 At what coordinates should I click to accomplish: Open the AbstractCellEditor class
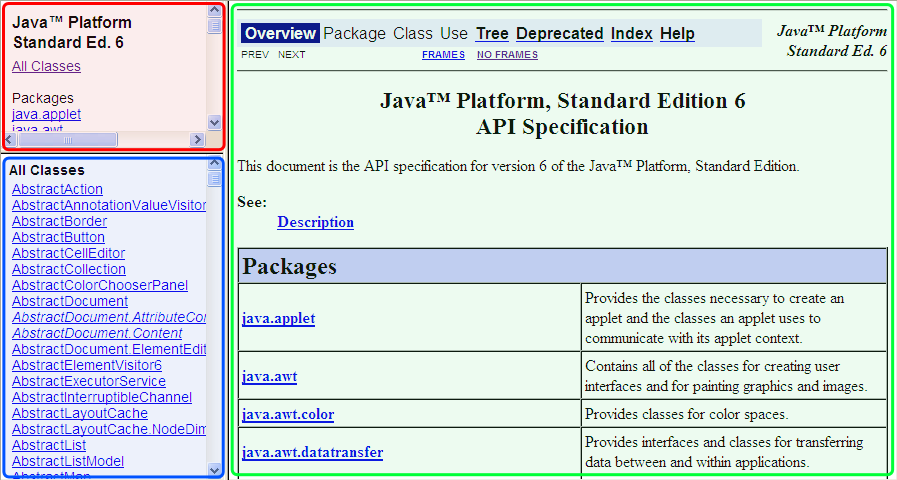[69, 253]
